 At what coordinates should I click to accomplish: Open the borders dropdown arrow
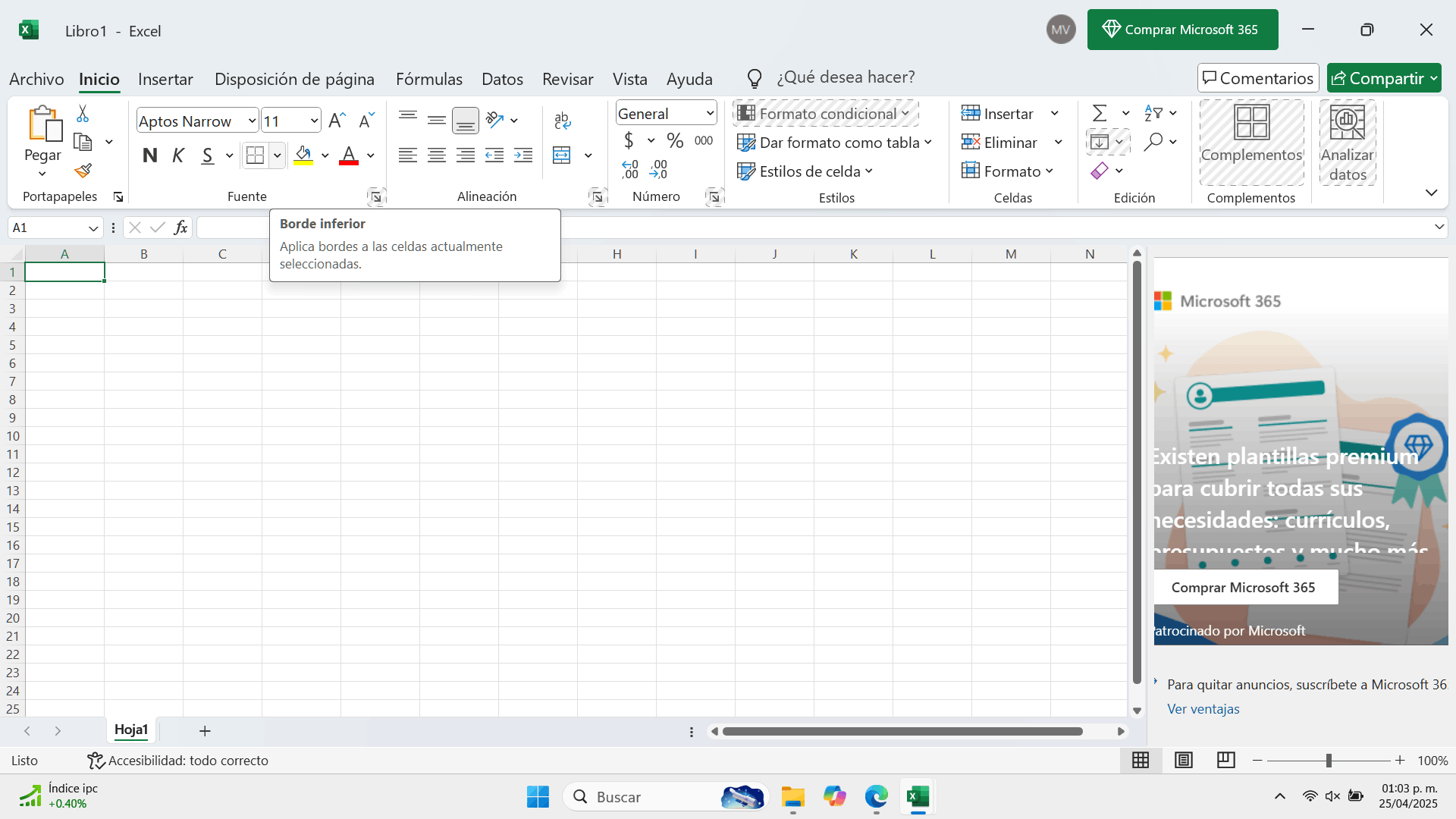click(278, 155)
